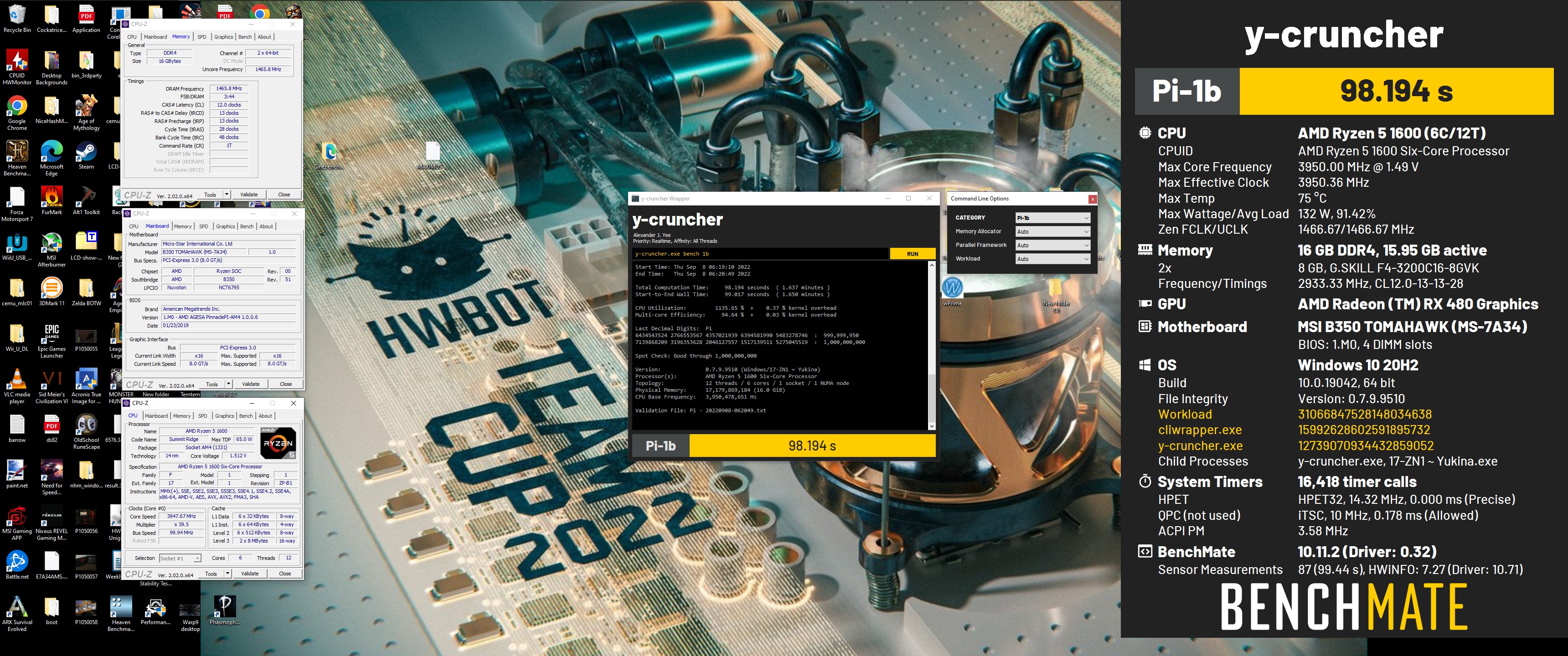Open the Need for Speed shortcut
Screen dimensions: 1568x656
coord(52,478)
